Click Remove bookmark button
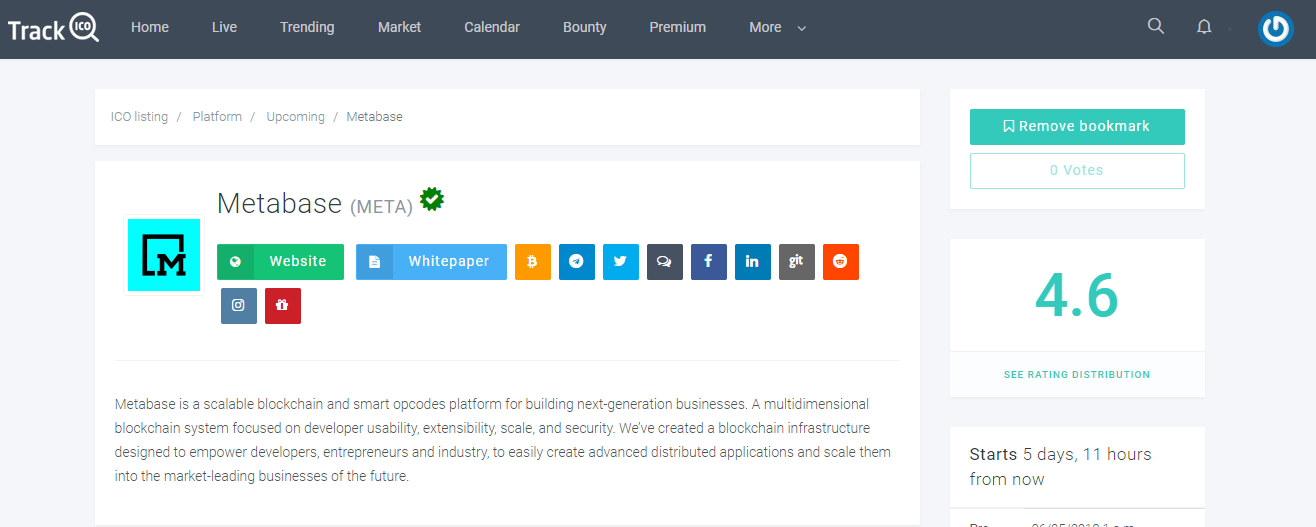1316x527 pixels. [x=1077, y=127]
